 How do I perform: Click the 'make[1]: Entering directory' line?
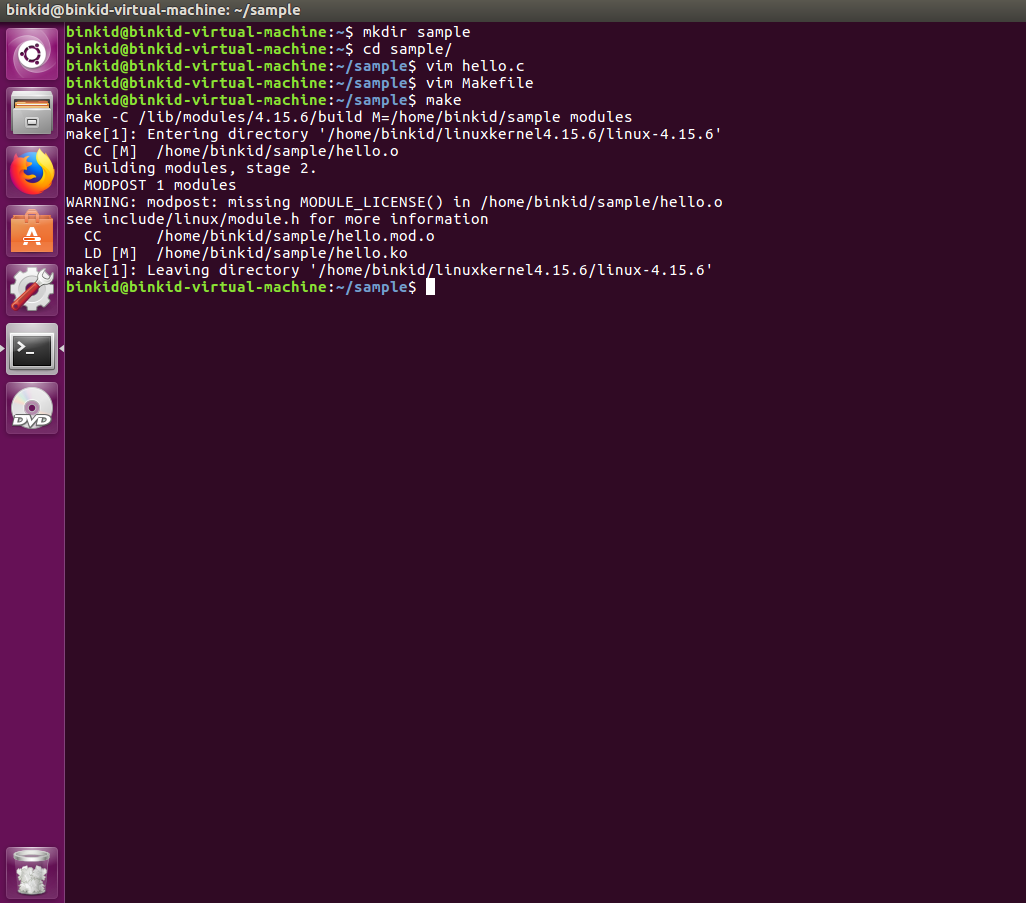tap(393, 134)
